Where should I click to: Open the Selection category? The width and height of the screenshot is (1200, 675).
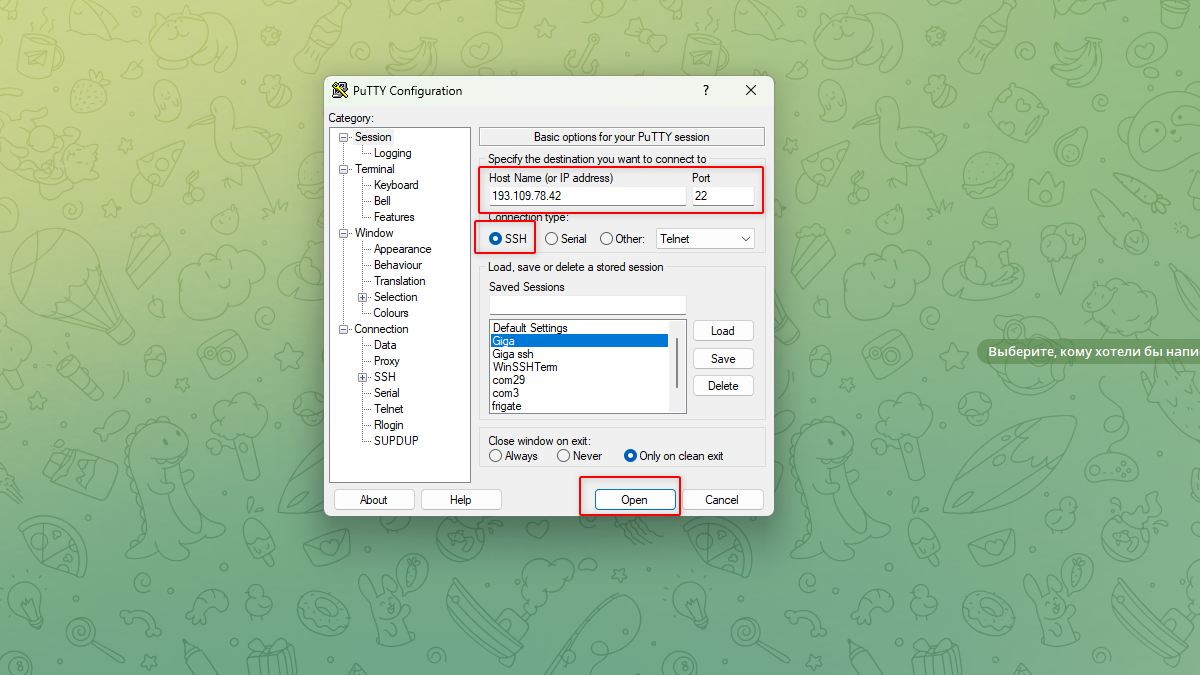click(396, 297)
